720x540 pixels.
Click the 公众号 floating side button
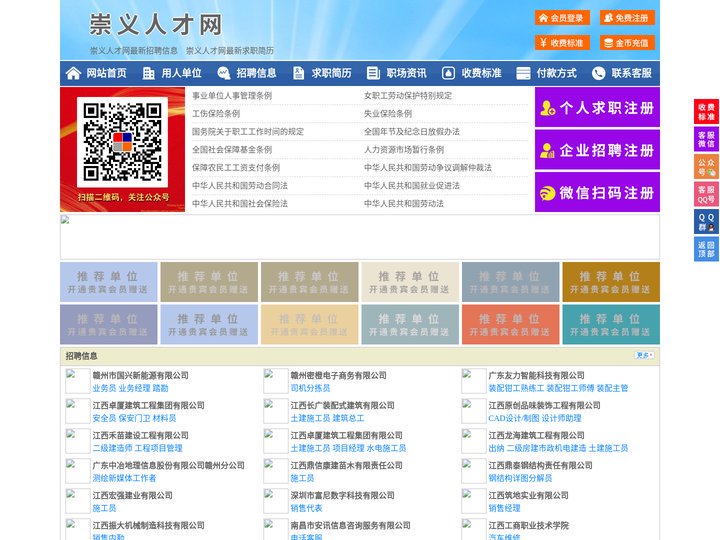pyautogui.click(x=706, y=167)
